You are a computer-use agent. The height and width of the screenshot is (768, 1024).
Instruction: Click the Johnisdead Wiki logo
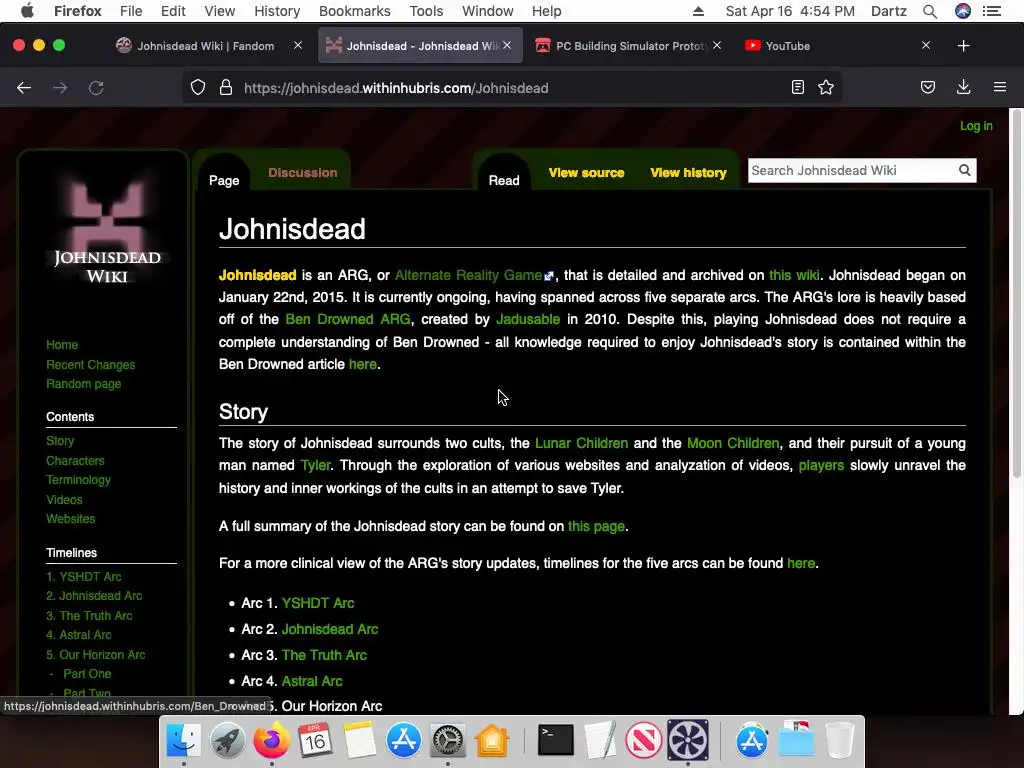pos(106,230)
